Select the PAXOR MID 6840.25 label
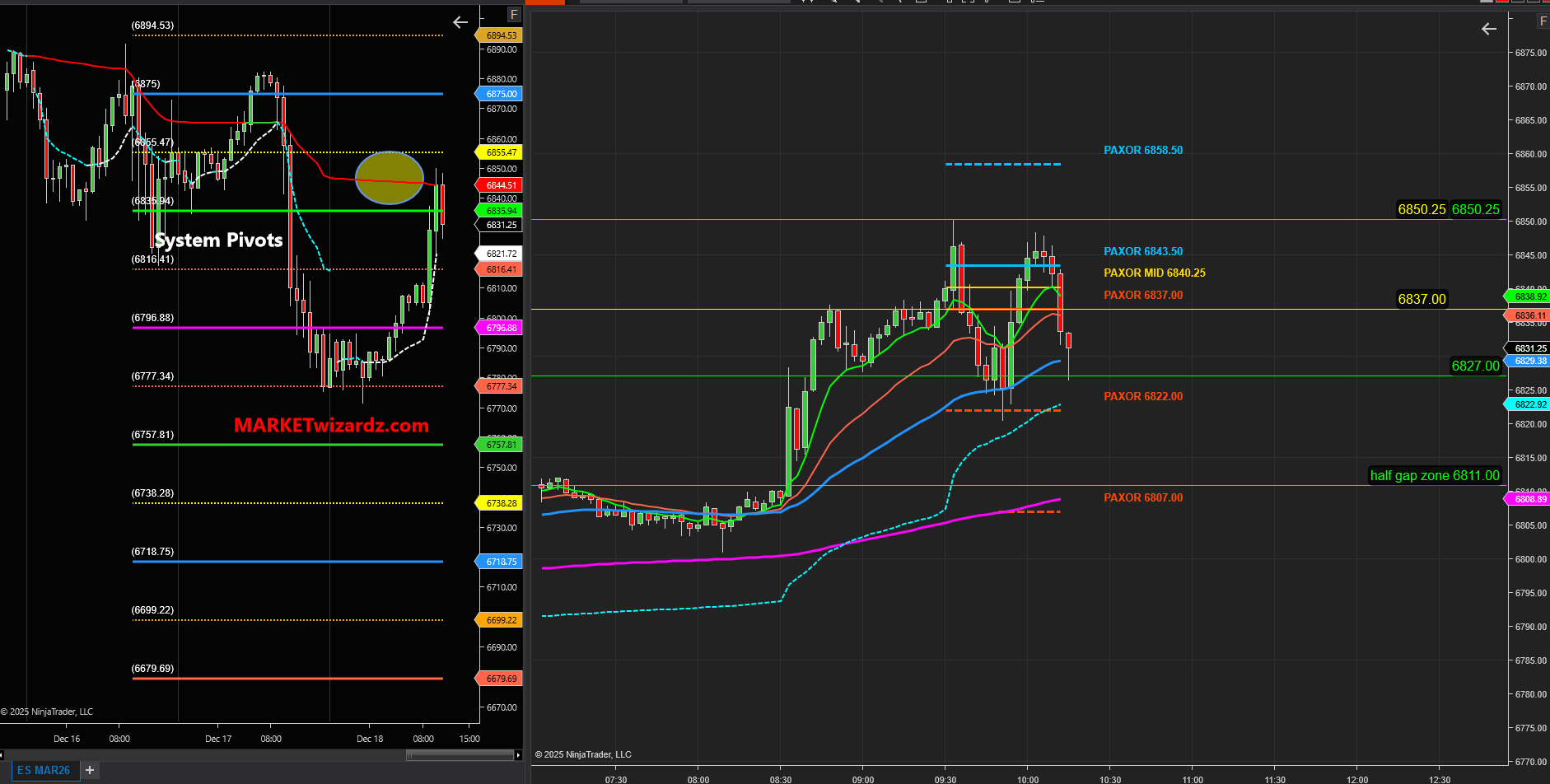Screen dimensions: 1550x784 click(1154, 273)
